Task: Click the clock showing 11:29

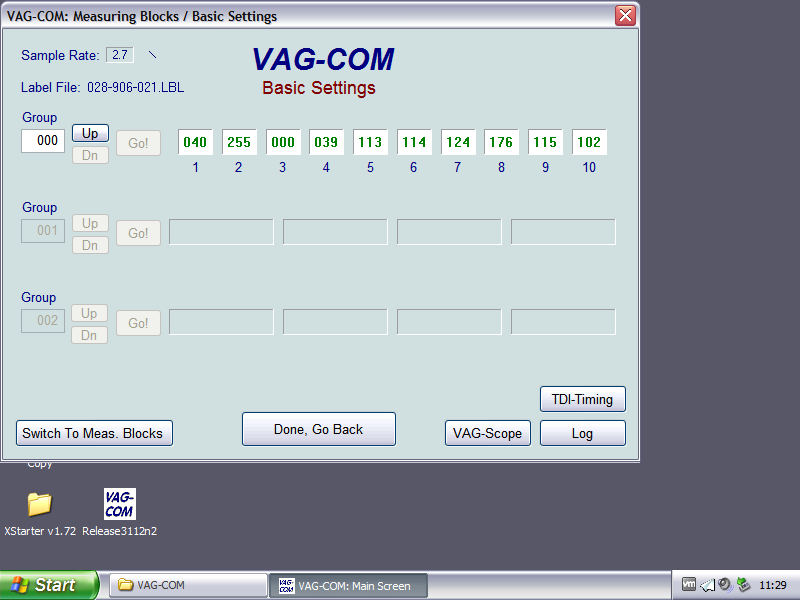Action: click(x=772, y=585)
